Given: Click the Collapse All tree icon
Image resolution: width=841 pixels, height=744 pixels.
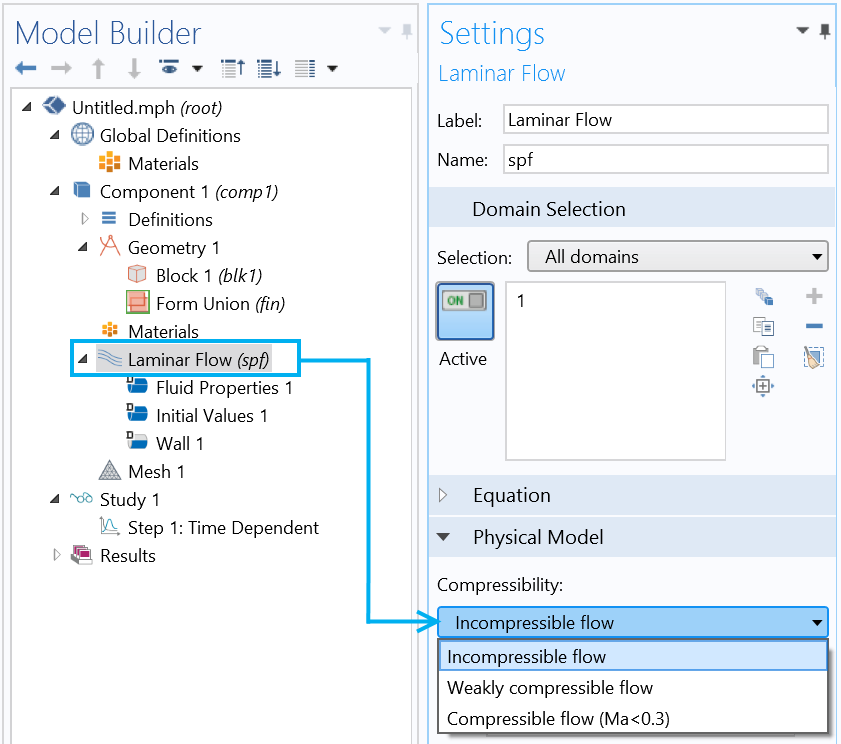Looking at the screenshot, I should click(x=233, y=68).
